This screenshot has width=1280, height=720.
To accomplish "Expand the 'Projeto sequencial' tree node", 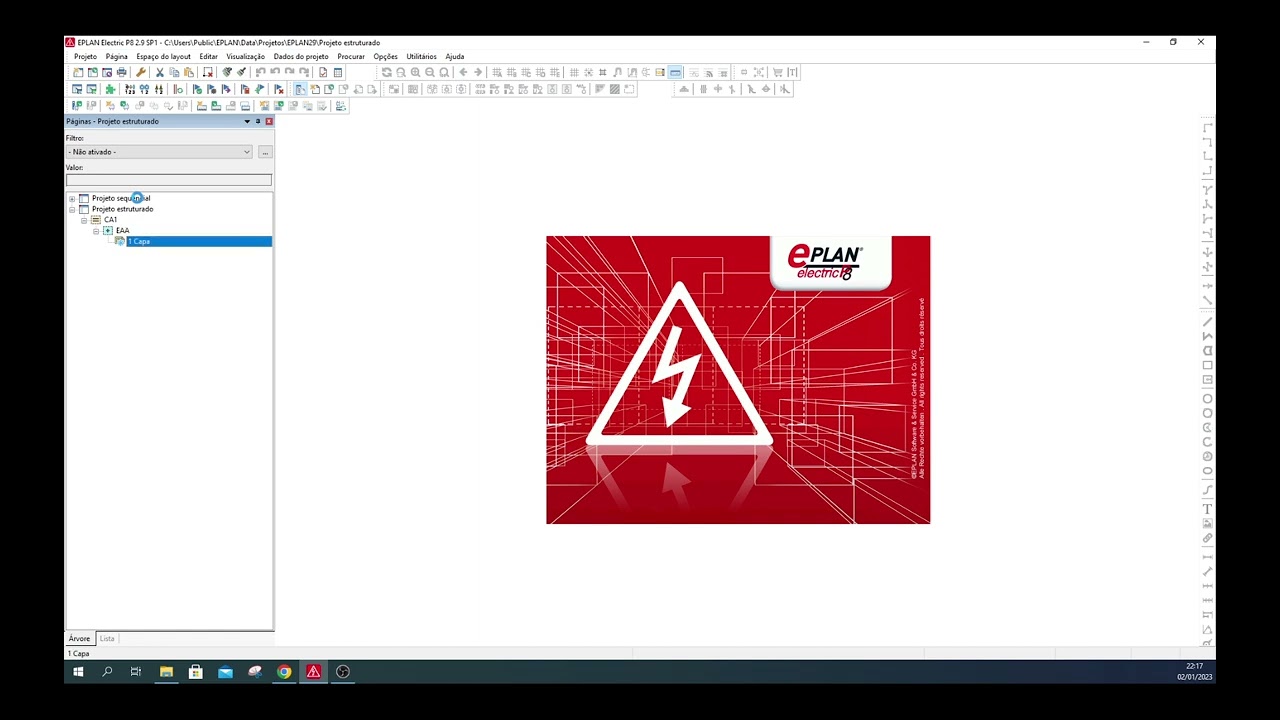I will 72,198.
